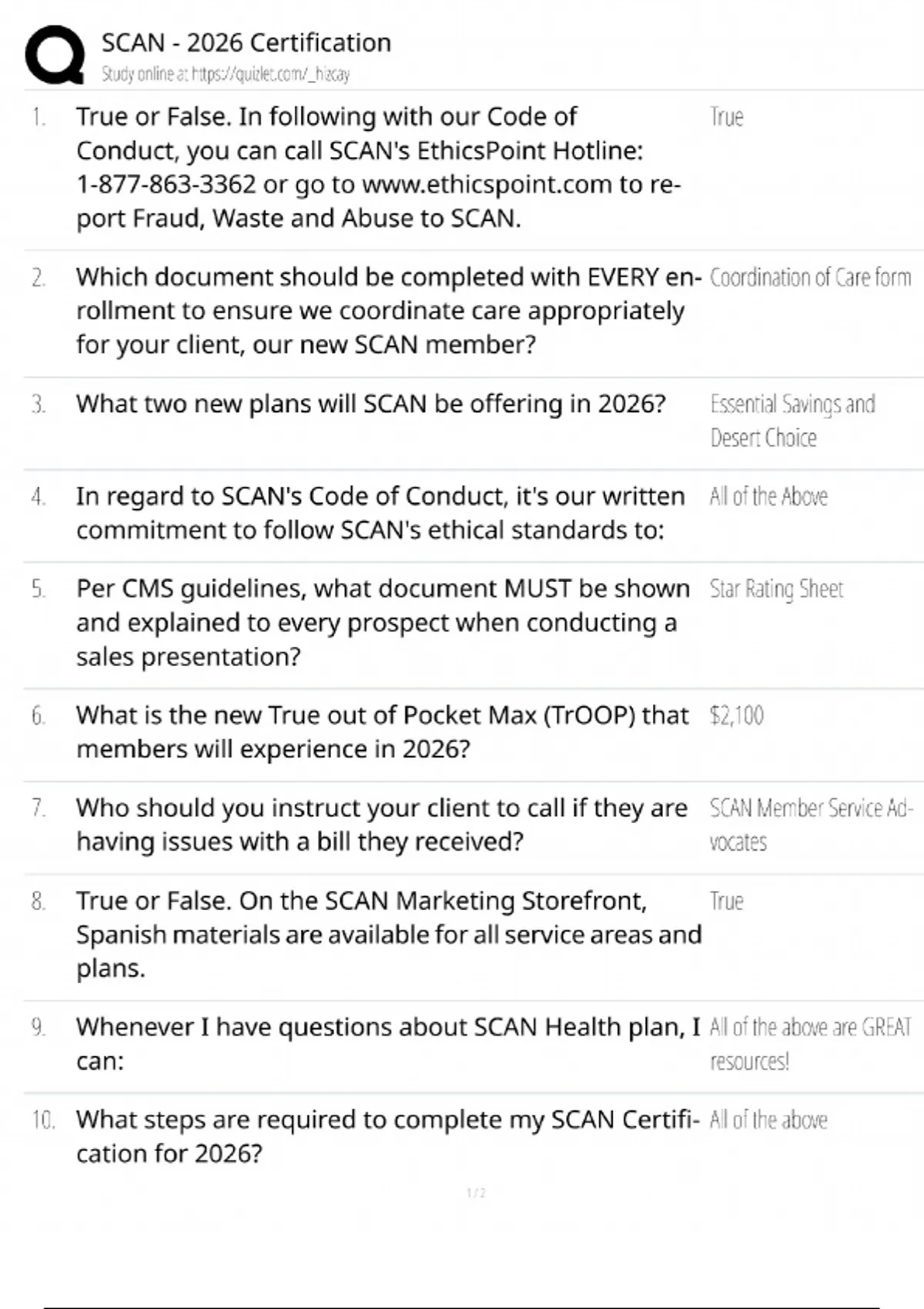This screenshot has width=924, height=1309.
Task: Open the quizlet.com study link
Action: pyautogui.click(x=226, y=75)
